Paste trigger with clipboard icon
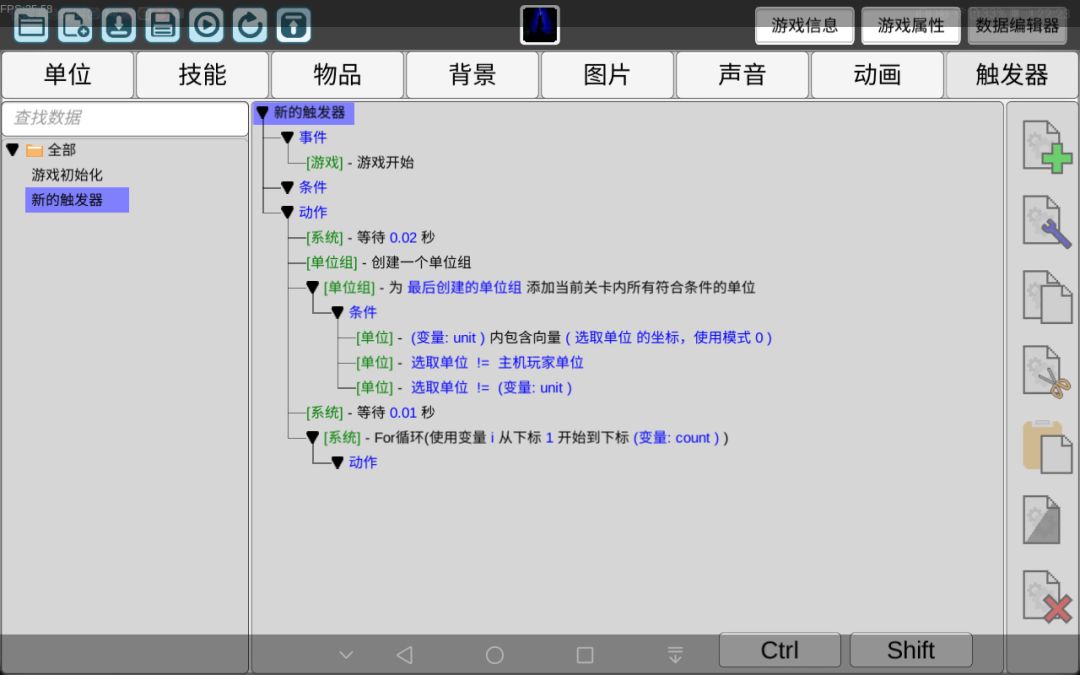This screenshot has width=1080, height=675. [1047, 447]
